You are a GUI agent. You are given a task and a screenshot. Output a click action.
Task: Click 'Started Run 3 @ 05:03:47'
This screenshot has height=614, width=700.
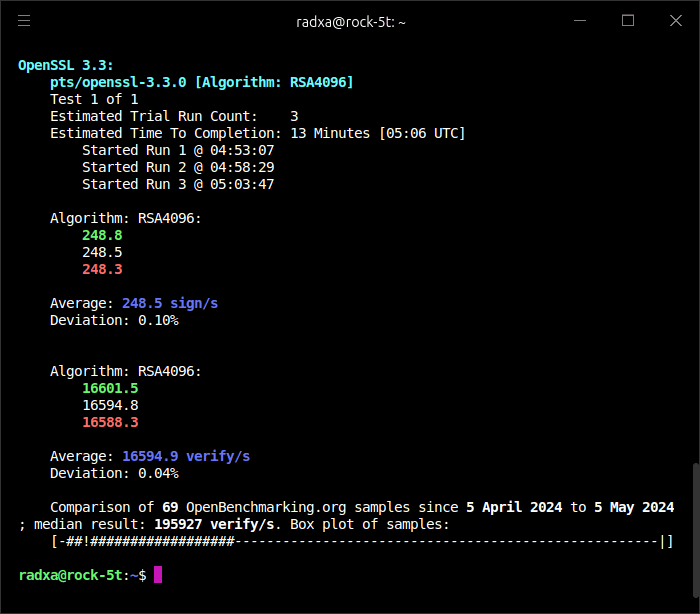tap(178, 184)
